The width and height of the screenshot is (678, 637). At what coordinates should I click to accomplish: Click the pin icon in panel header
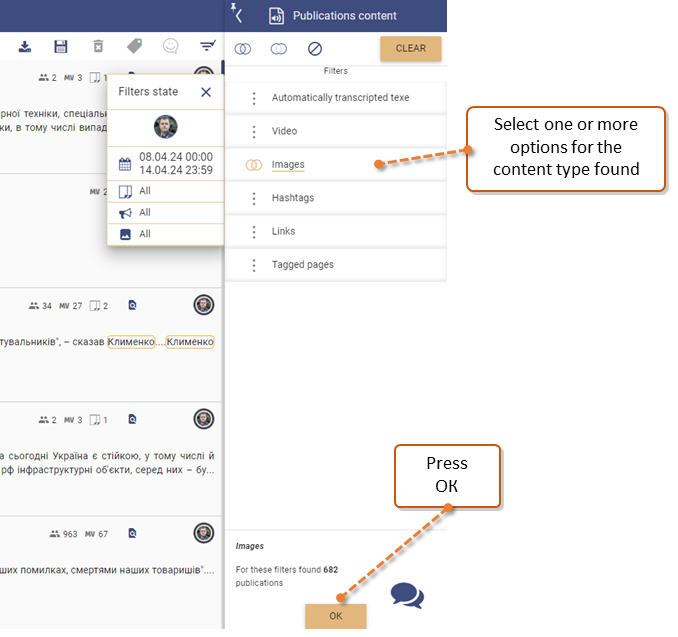(233, 7)
